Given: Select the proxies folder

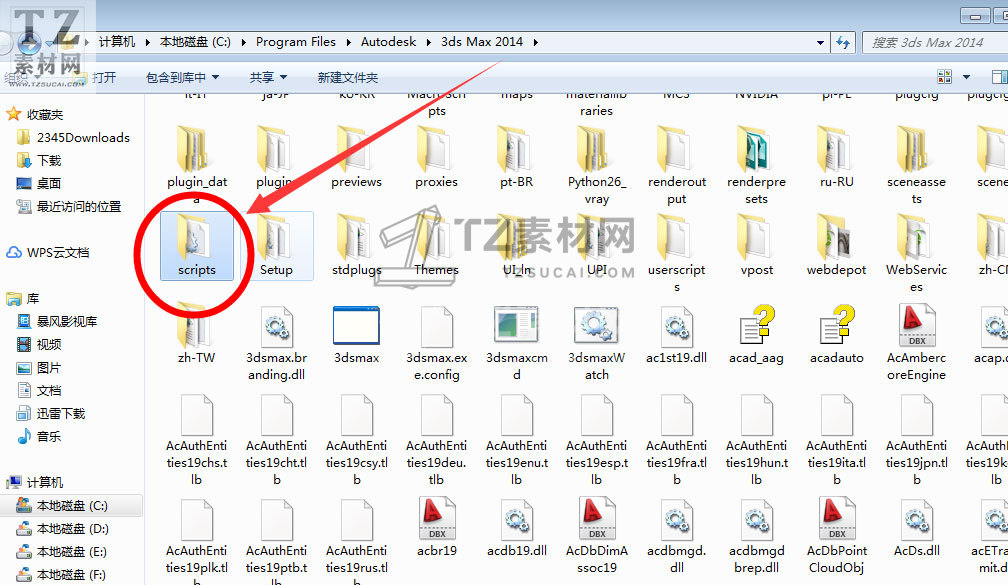Looking at the screenshot, I should [x=436, y=158].
